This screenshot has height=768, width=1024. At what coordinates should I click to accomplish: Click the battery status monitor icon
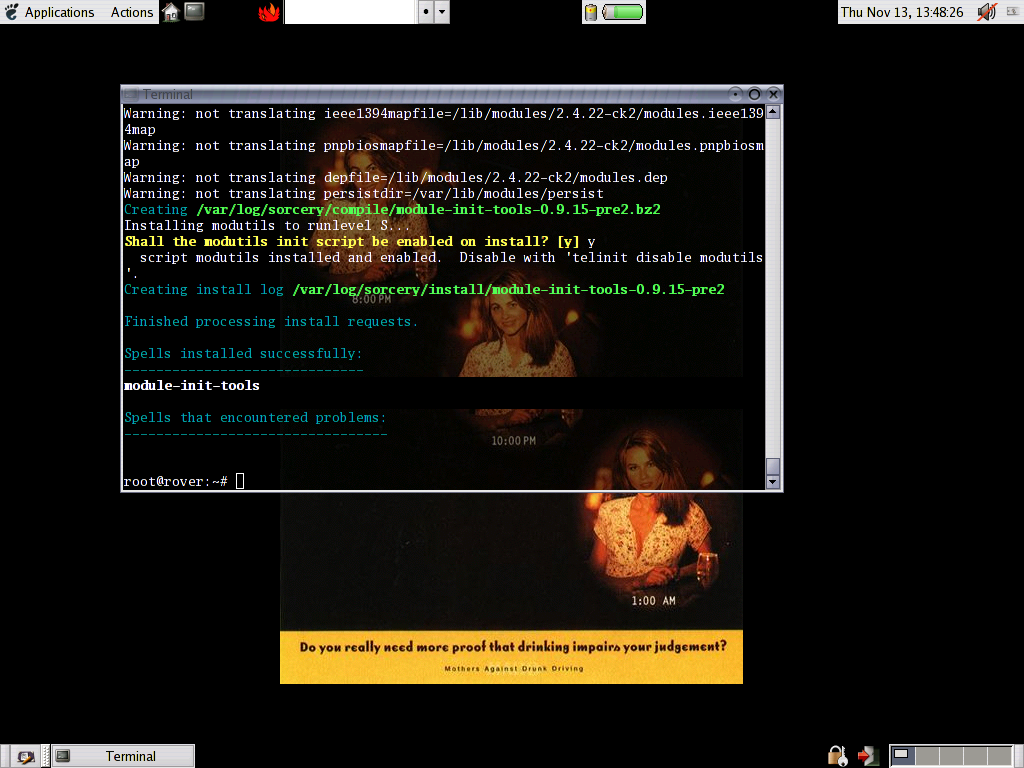614,12
